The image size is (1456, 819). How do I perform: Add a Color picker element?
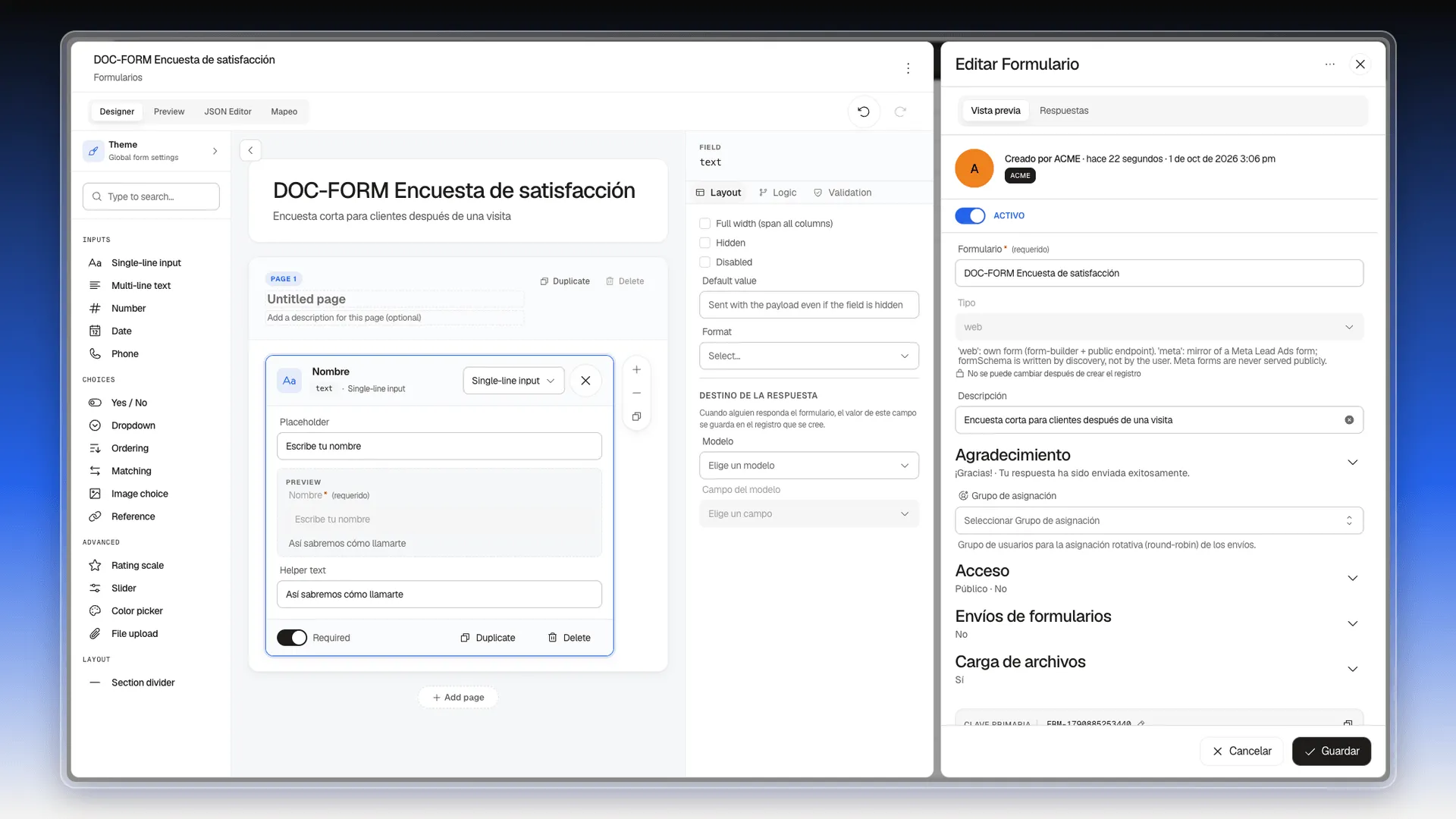tap(136, 610)
